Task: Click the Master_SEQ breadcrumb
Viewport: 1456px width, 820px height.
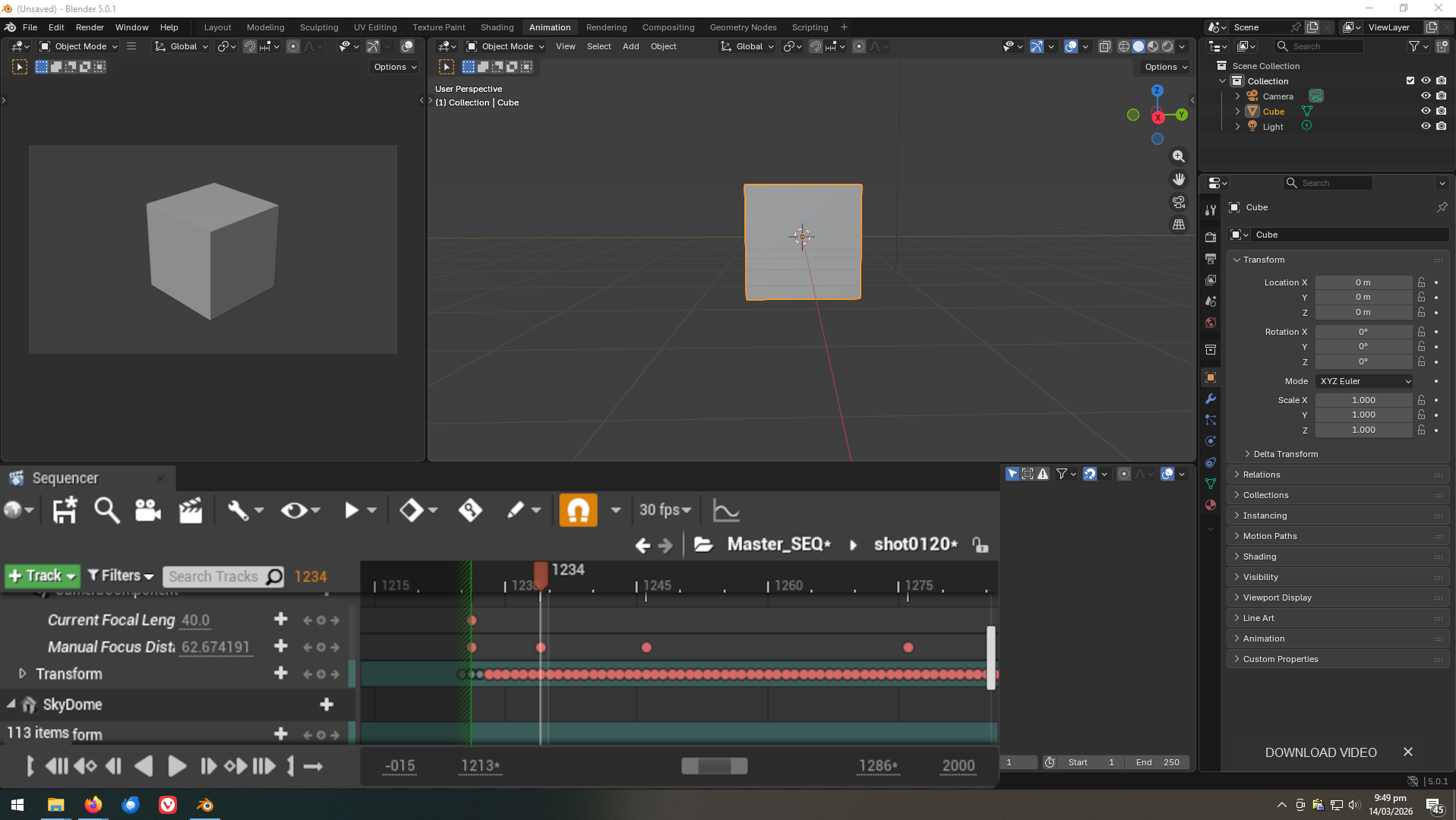Action: pyautogui.click(x=779, y=544)
